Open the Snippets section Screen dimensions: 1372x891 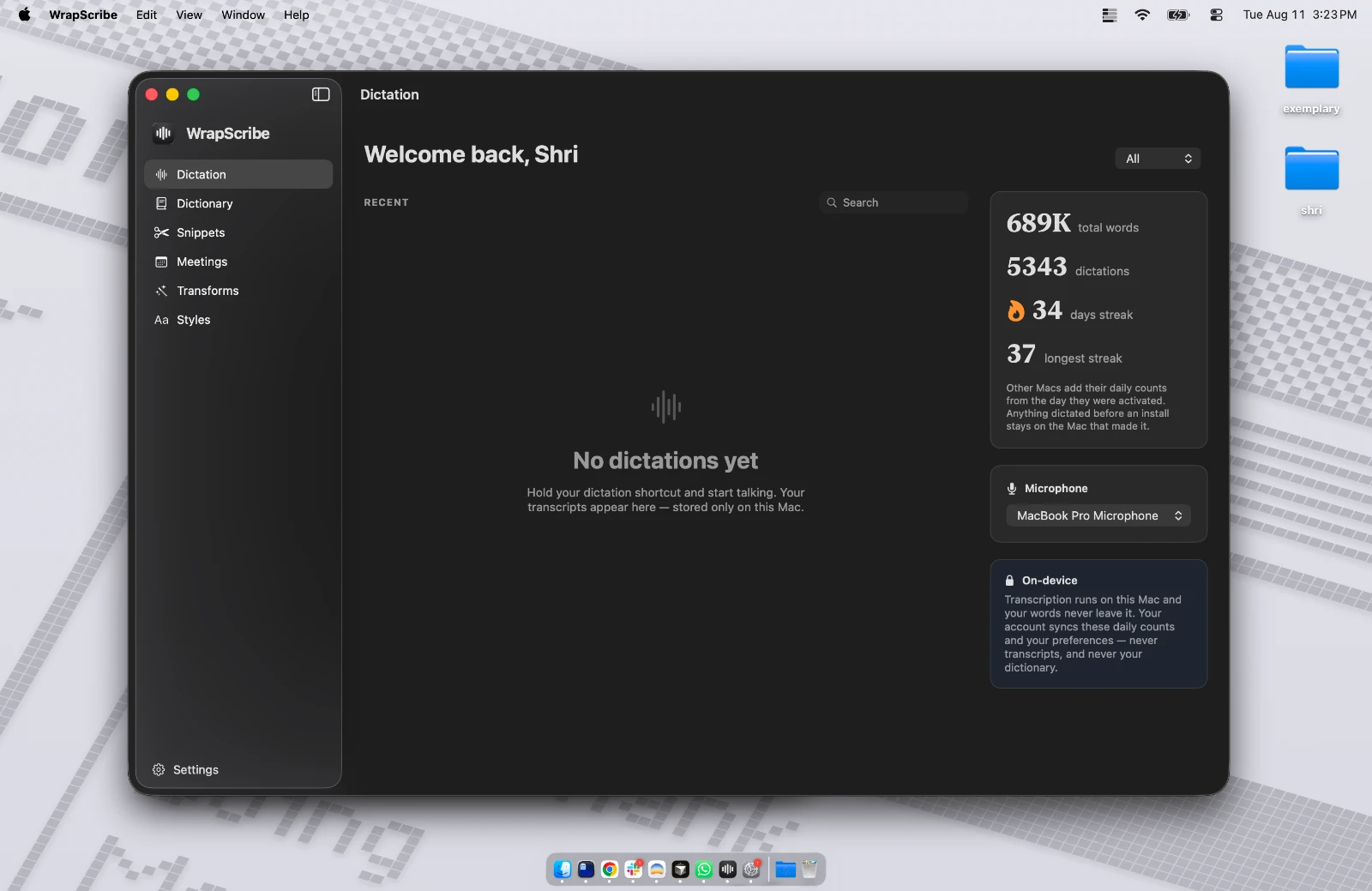click(238, 232)
